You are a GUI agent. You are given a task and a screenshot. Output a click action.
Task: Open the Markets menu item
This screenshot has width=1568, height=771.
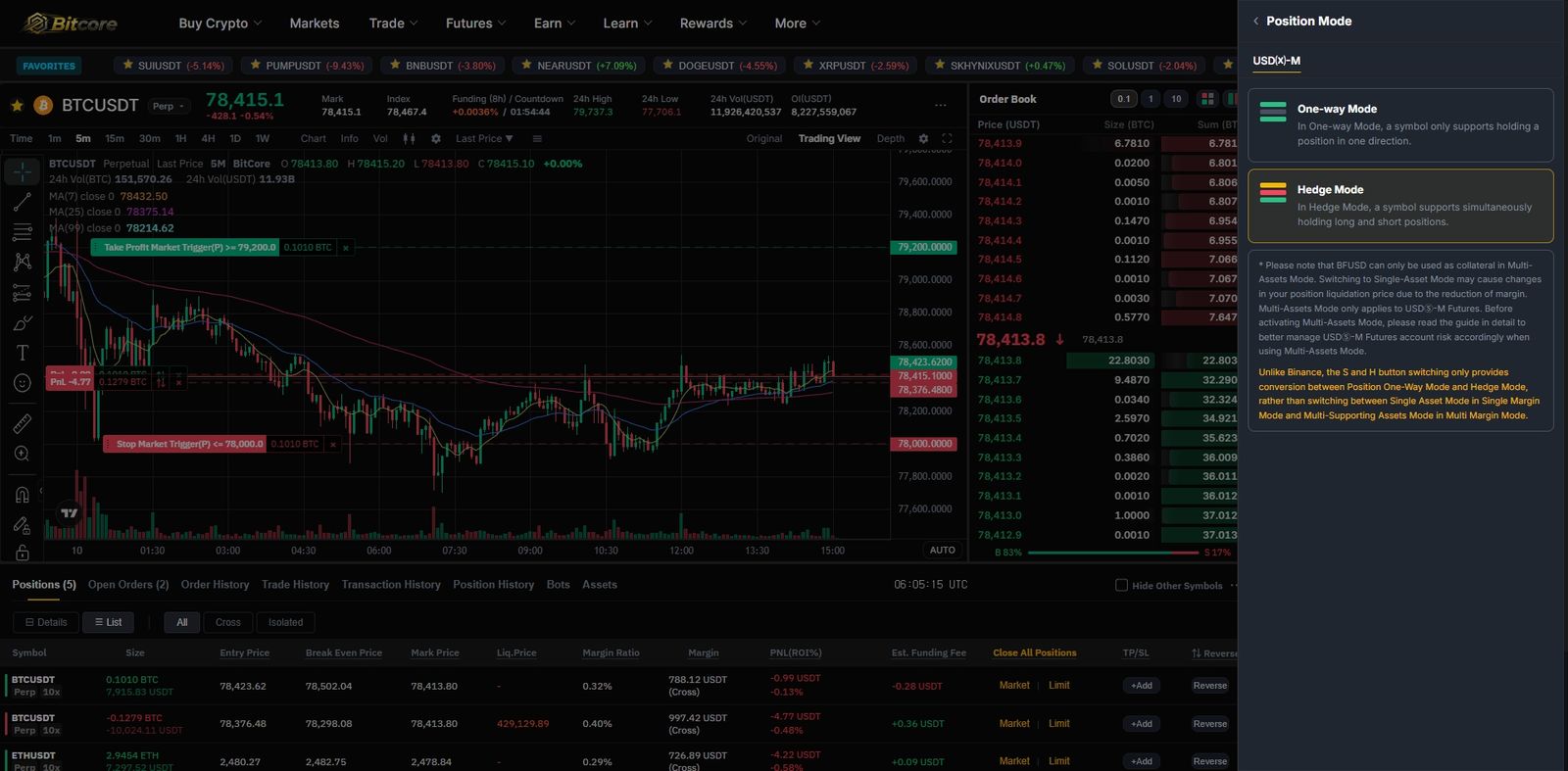tap(315, 24)
